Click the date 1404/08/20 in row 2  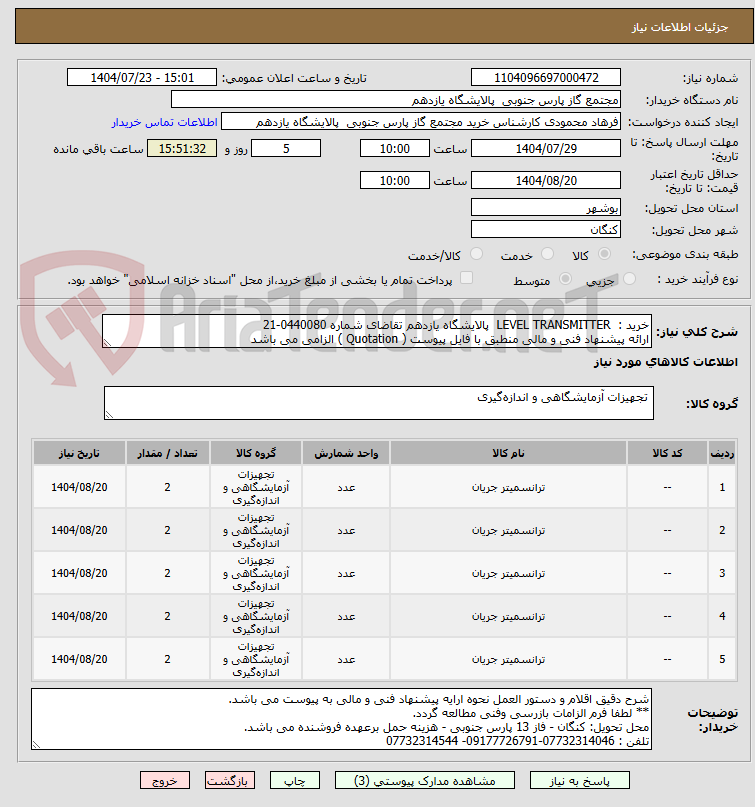(x=79, y=530)
